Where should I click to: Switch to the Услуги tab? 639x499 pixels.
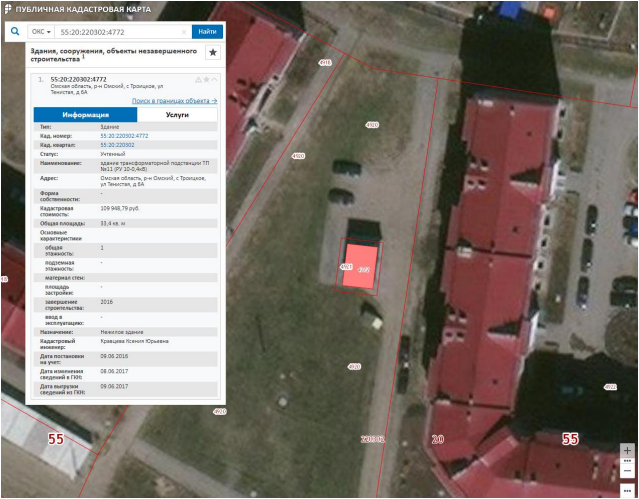(x=177, y=115)
